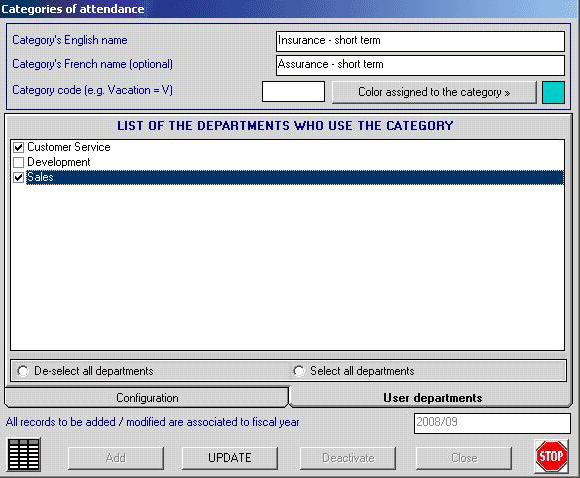Select the Development row in department list

pyautogui.click(x=287, y=162)
